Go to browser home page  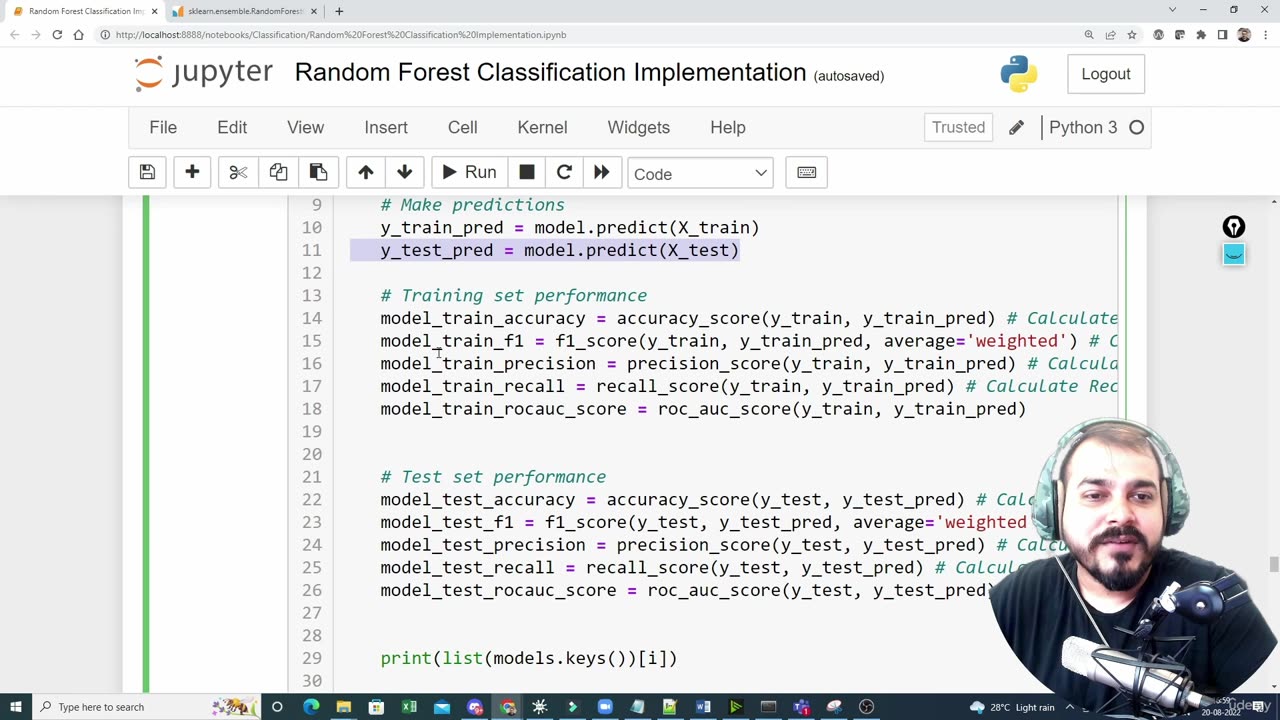[78, 35]
